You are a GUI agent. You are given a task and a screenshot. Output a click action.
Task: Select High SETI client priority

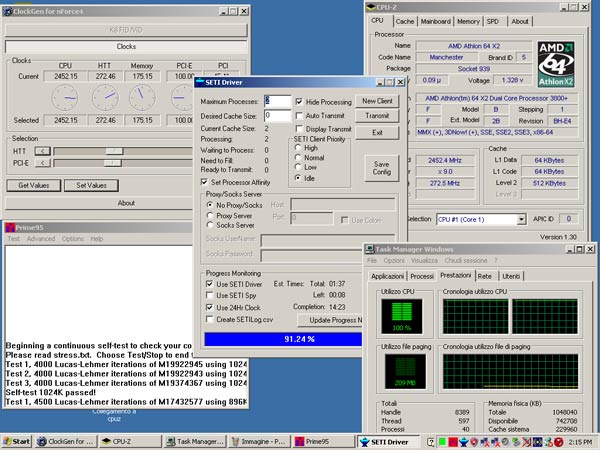click(298, 148)
